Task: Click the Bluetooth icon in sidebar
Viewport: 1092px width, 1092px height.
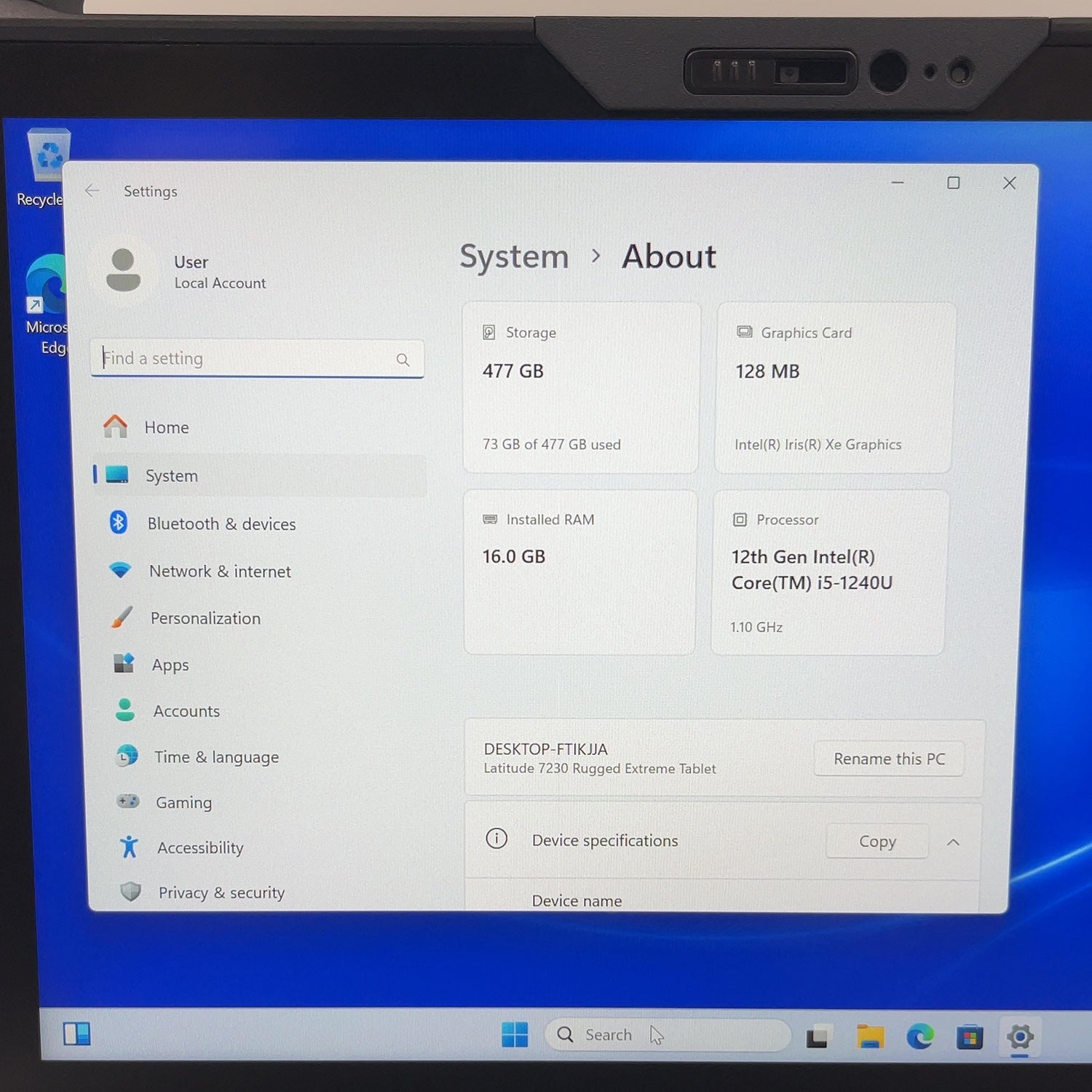Action: pyautogui.click(x=118, y=522)
